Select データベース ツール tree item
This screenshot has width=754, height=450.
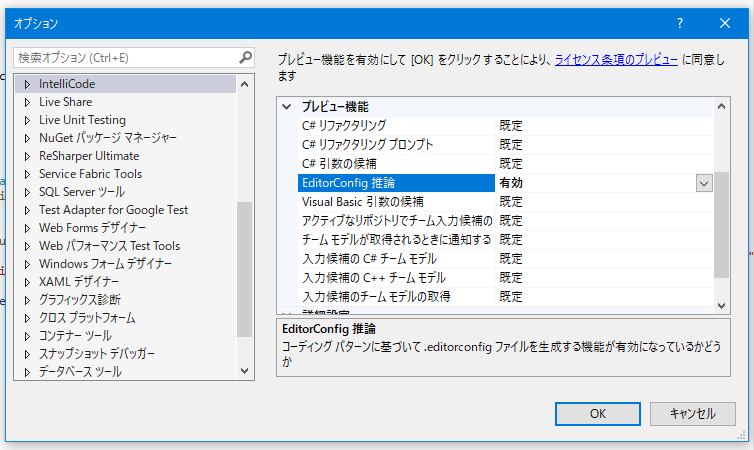click(x=80, y=372)
